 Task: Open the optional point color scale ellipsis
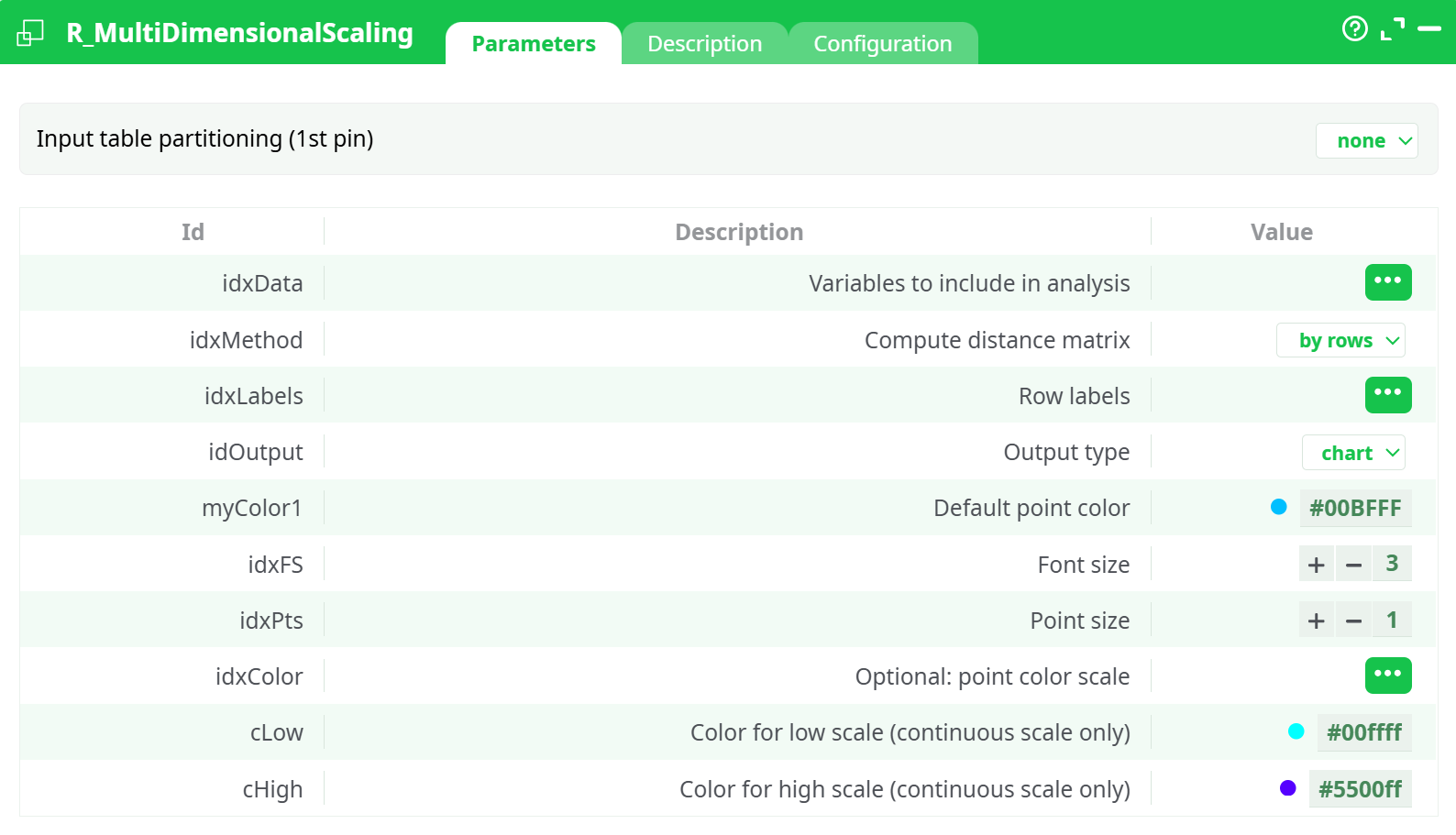(x=1388, y=676)
